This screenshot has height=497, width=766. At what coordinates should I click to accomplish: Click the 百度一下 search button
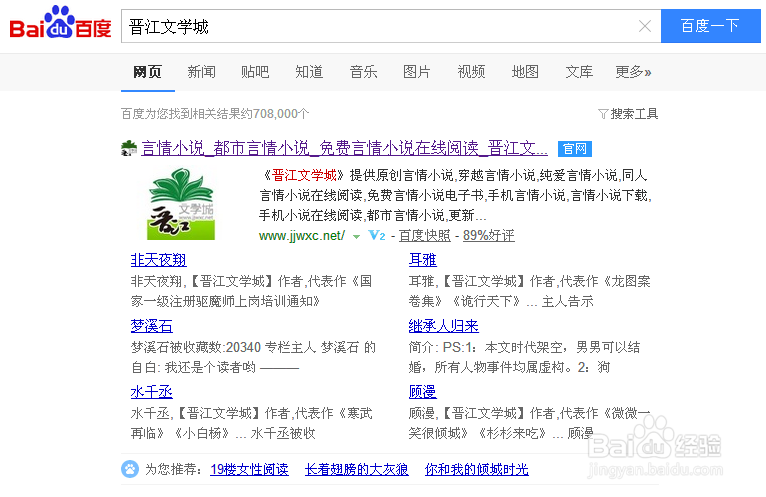[710, 26]
